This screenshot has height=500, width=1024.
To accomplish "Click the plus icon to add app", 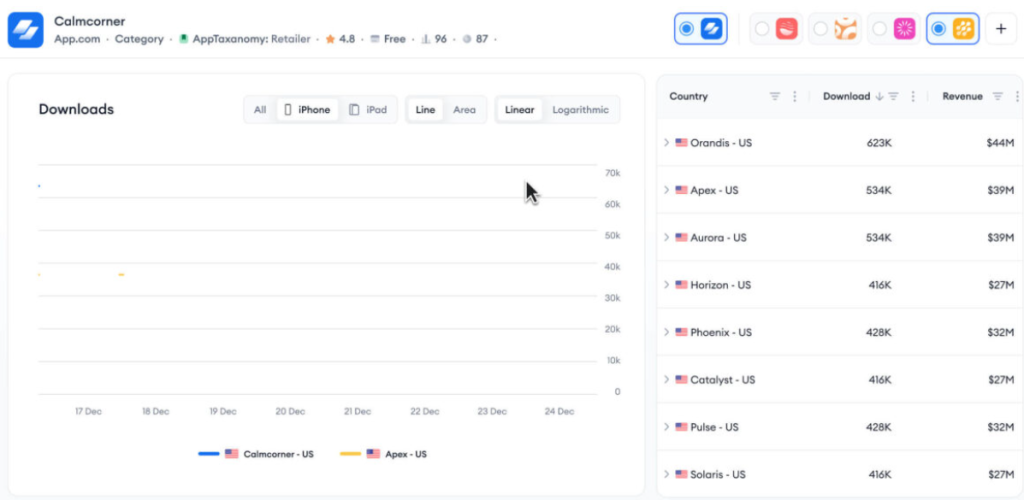I will click(1001, 29).
